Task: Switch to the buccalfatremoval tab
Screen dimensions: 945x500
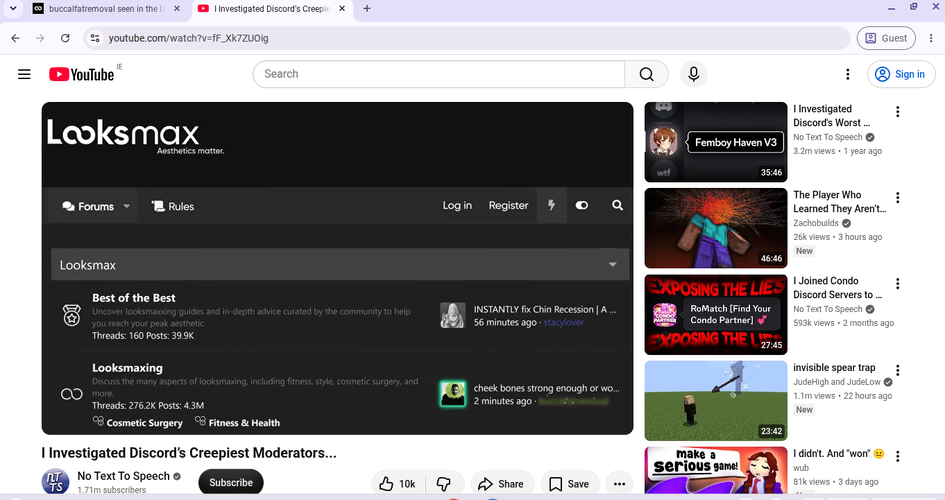Action: [105, 8]
